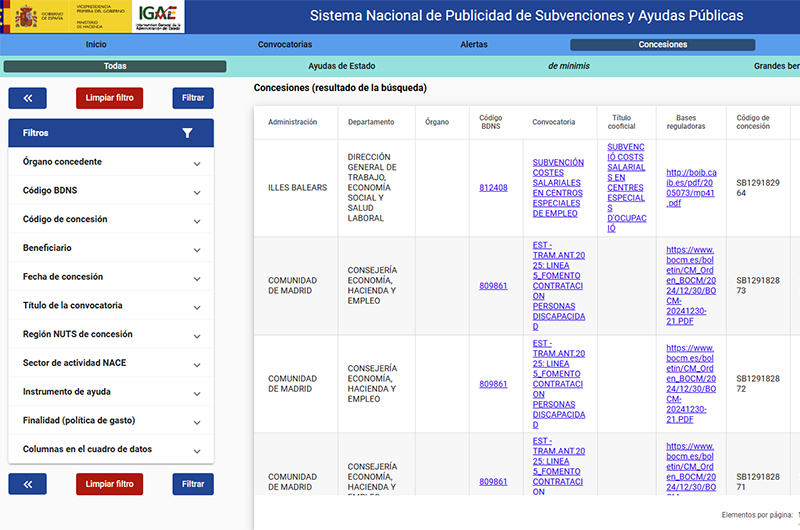The height and width of the screenshot is (530, 800).
Task: Open bocm.es bases link in SB129182873 row
Action: (691, 286)
